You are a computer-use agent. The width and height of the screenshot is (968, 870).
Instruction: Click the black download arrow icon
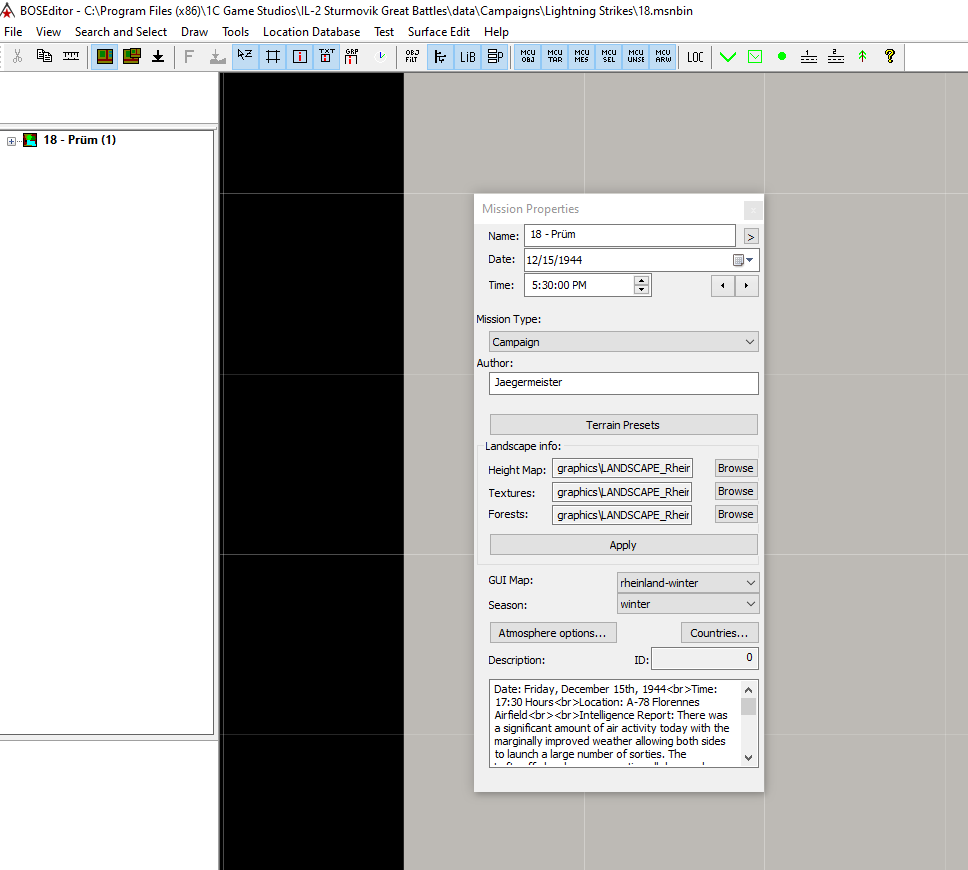158,57
